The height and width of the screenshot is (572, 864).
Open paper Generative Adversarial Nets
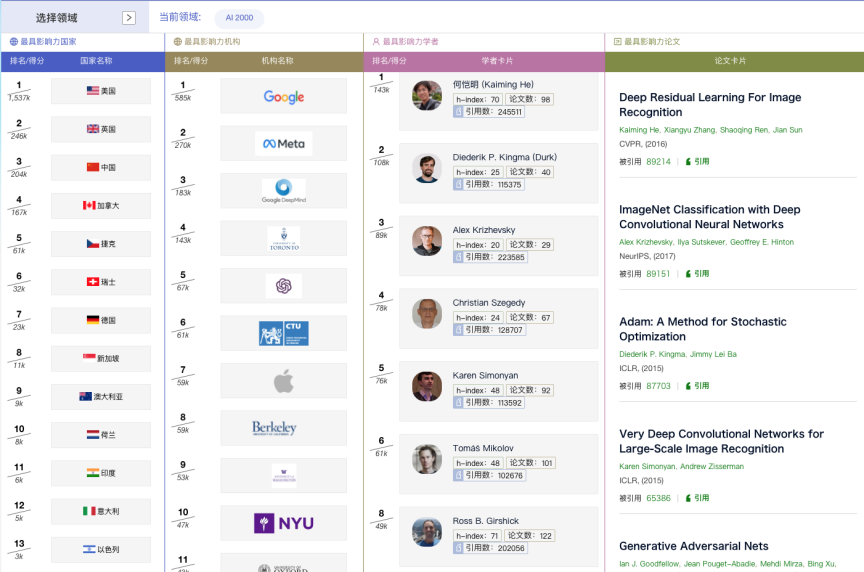click(693, 546)
